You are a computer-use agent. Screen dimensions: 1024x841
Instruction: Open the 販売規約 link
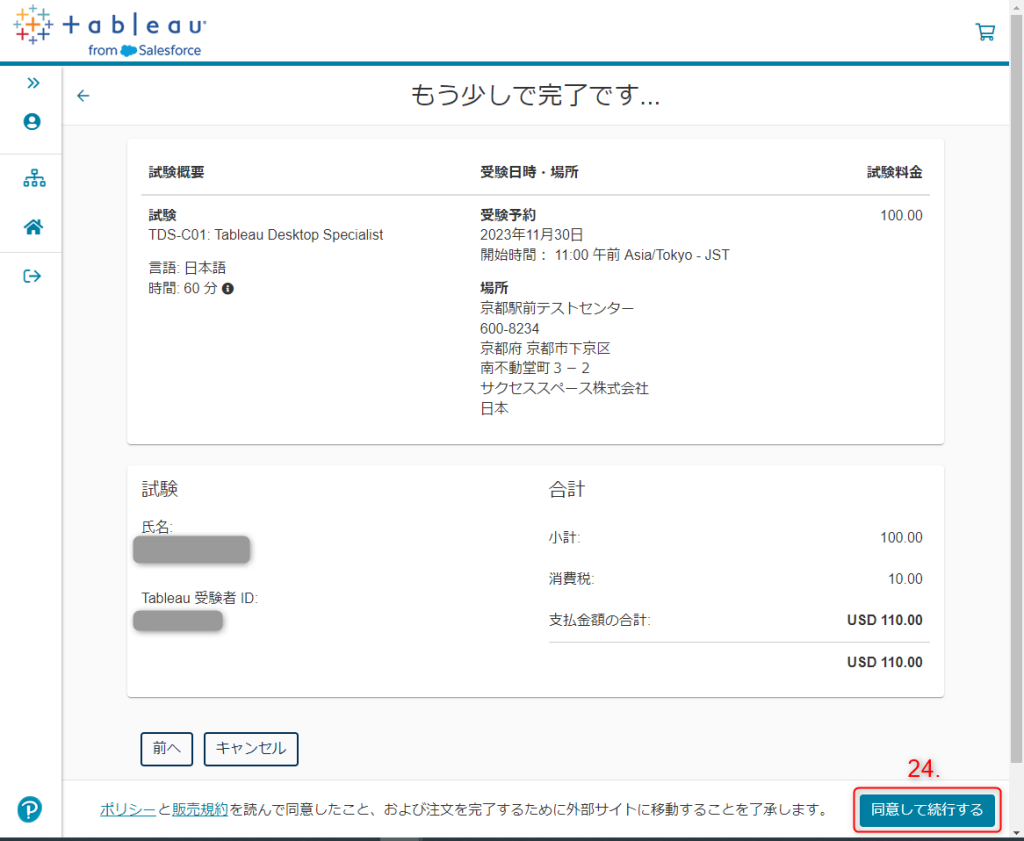(x=200, y=810)
